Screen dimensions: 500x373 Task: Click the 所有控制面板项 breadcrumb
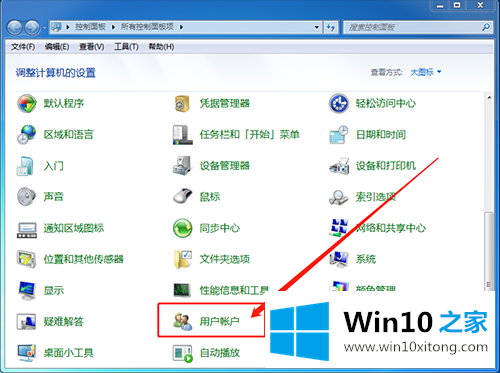click(147, 27)
